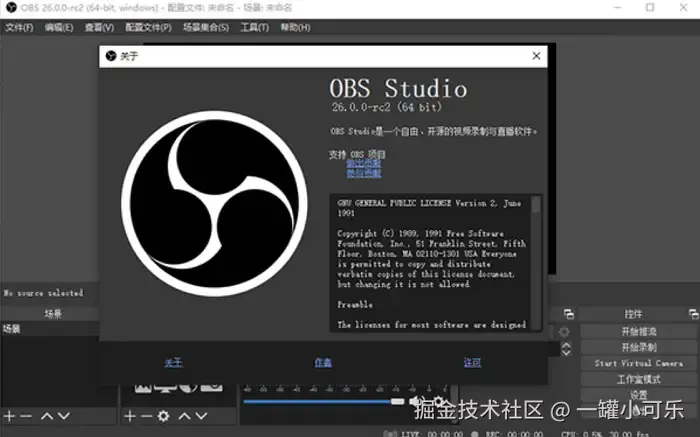Move the source up with the up arrow
This screenshot has height=437, width=700.
pyautogui.click(x=184, y=416)
